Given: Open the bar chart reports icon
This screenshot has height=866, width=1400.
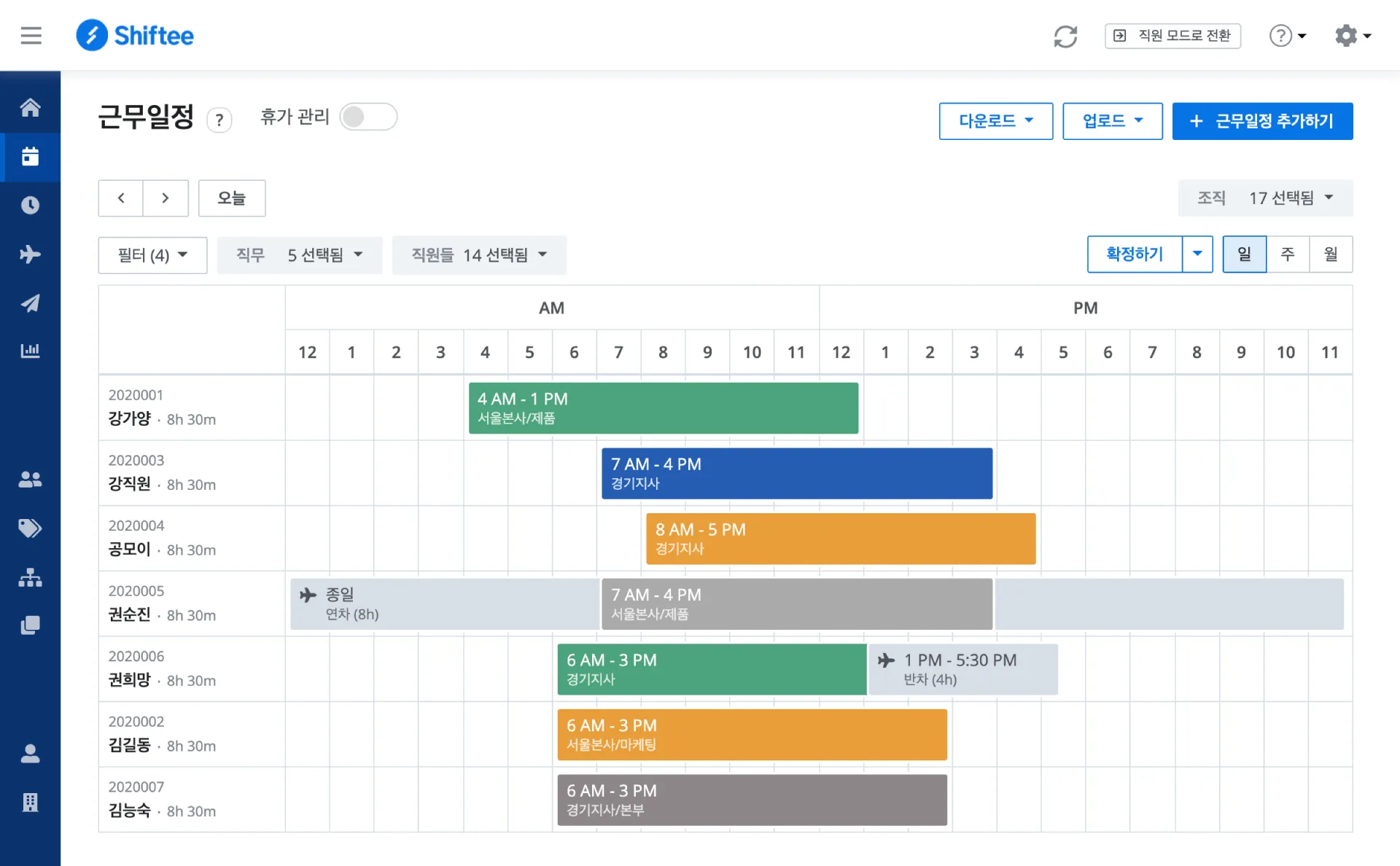Looking at the screenshot, I should (30, 351).
